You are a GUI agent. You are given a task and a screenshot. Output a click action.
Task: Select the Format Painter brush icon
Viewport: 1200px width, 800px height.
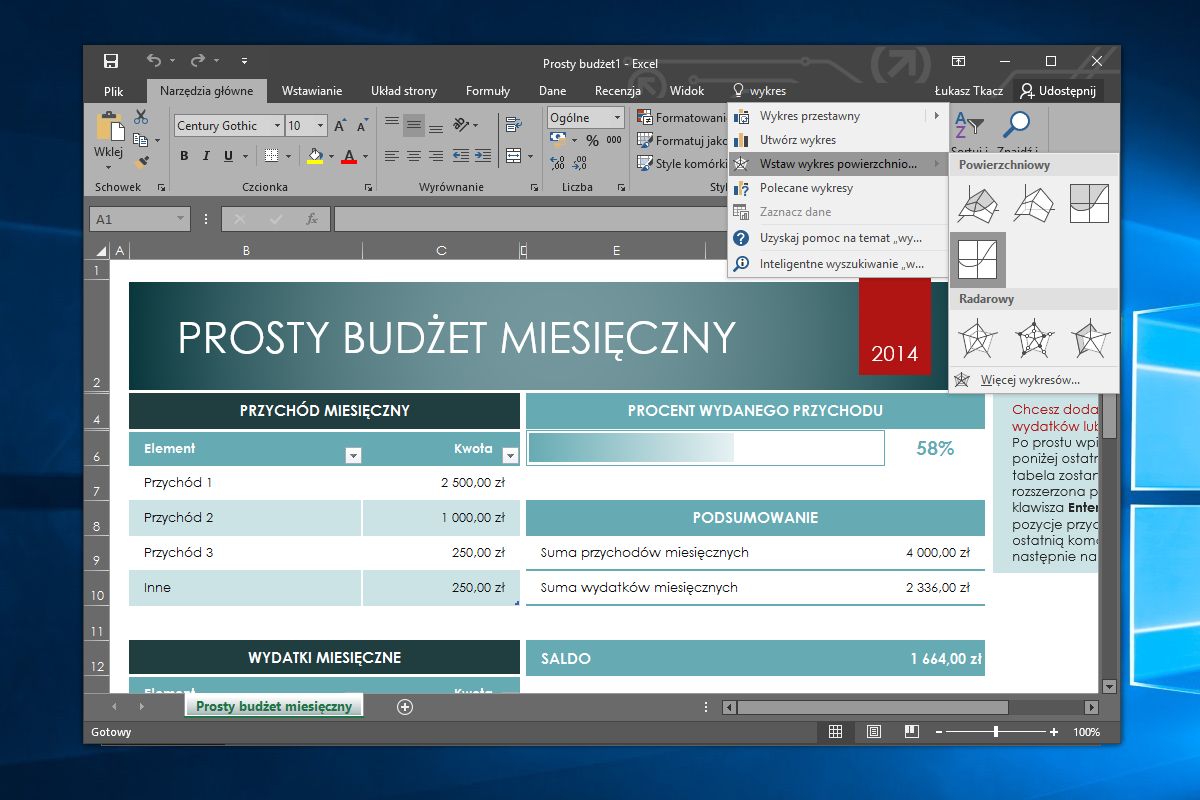click(x=141, y=160)
